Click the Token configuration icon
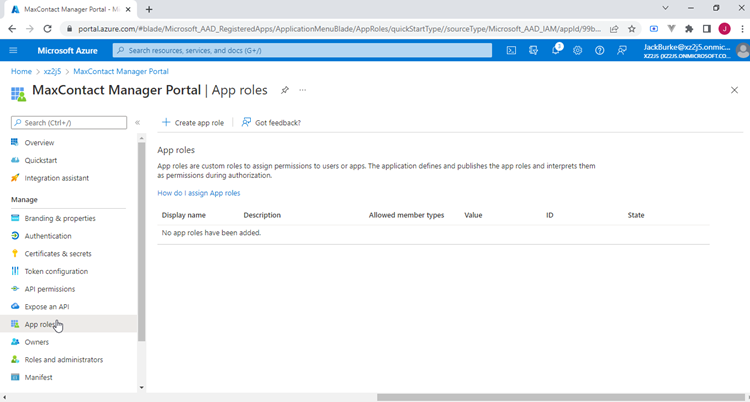The image size is (750, 402). click(x=15, y=271)
